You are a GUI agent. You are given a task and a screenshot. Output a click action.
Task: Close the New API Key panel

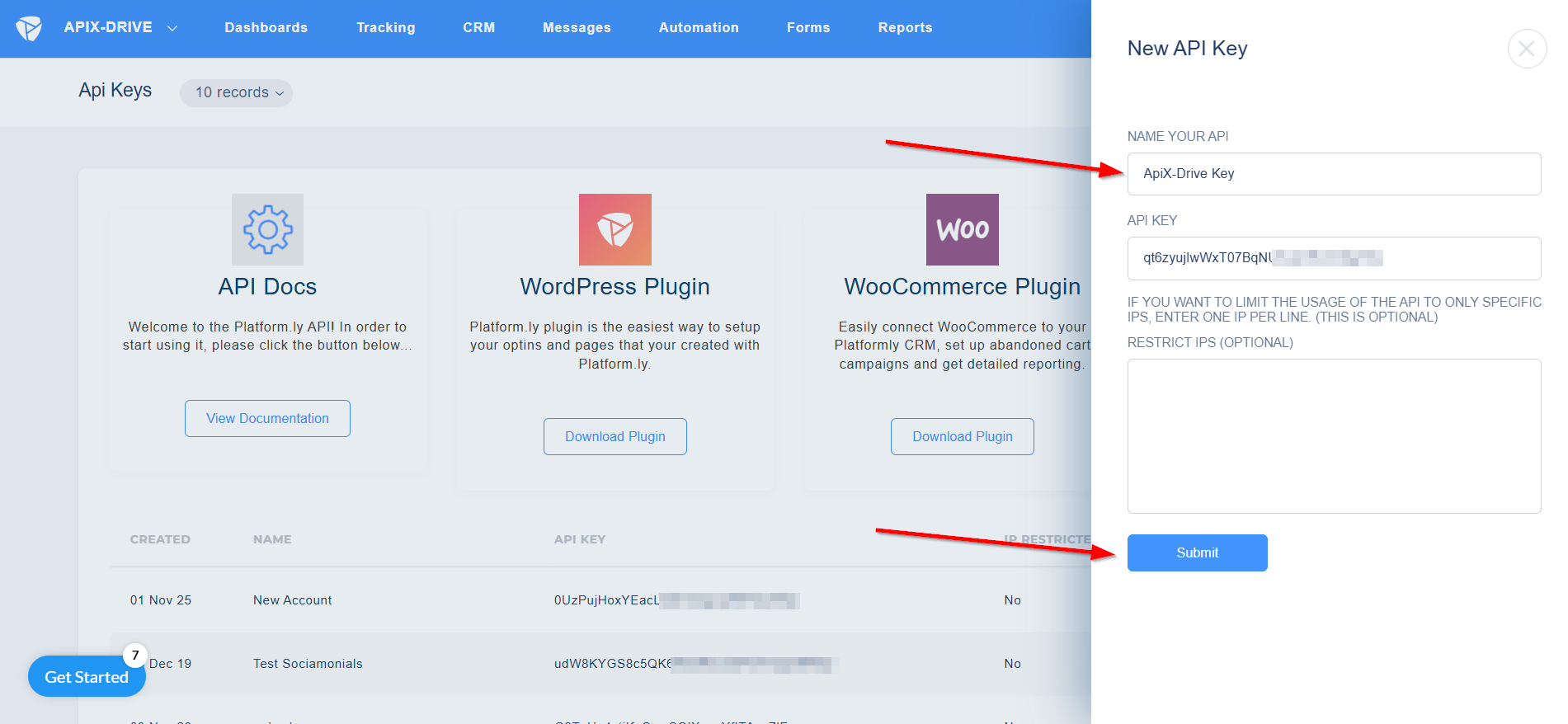[1527, 49]
